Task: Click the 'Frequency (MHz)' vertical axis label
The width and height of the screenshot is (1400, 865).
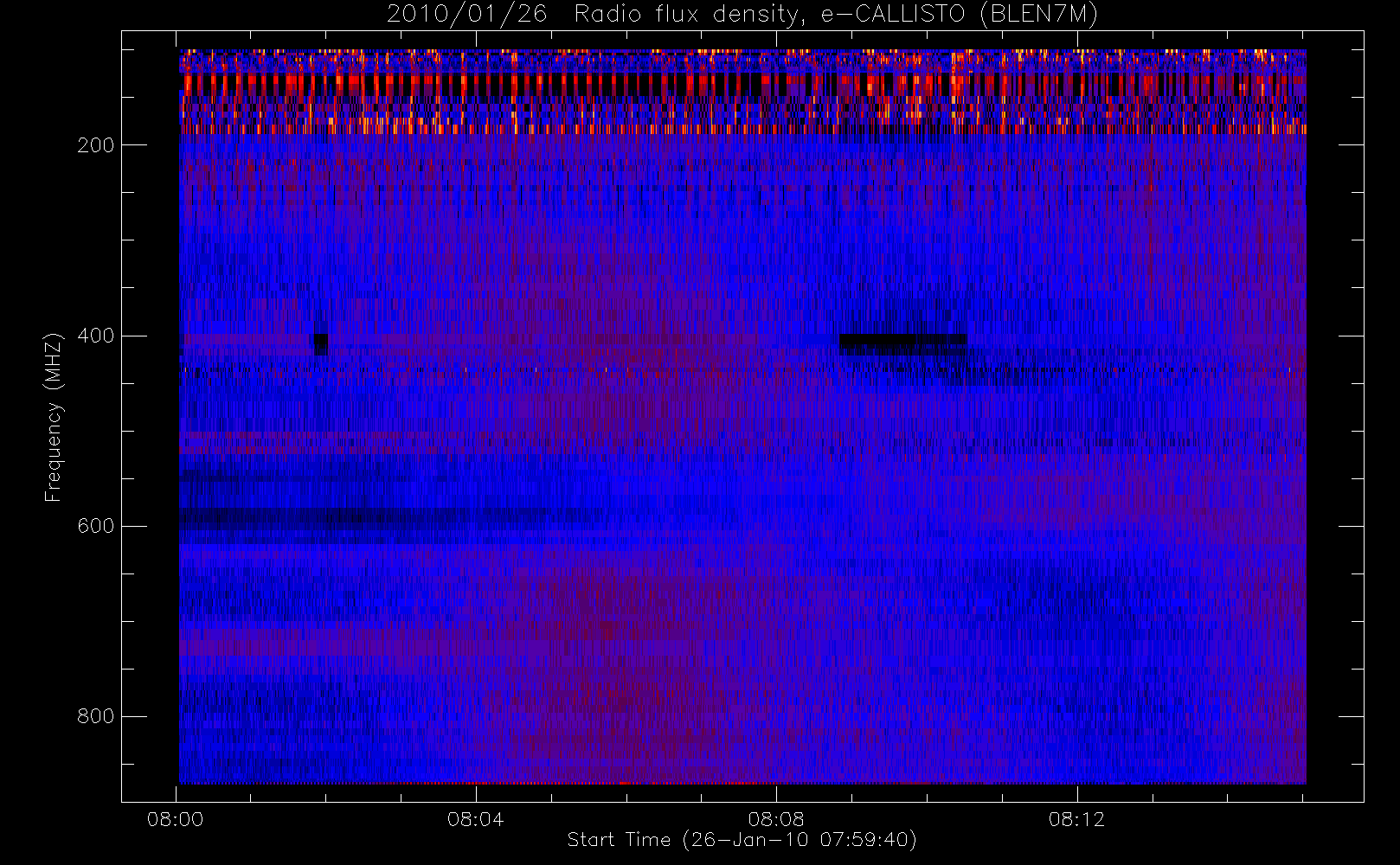Action: [x=54, y=417]
